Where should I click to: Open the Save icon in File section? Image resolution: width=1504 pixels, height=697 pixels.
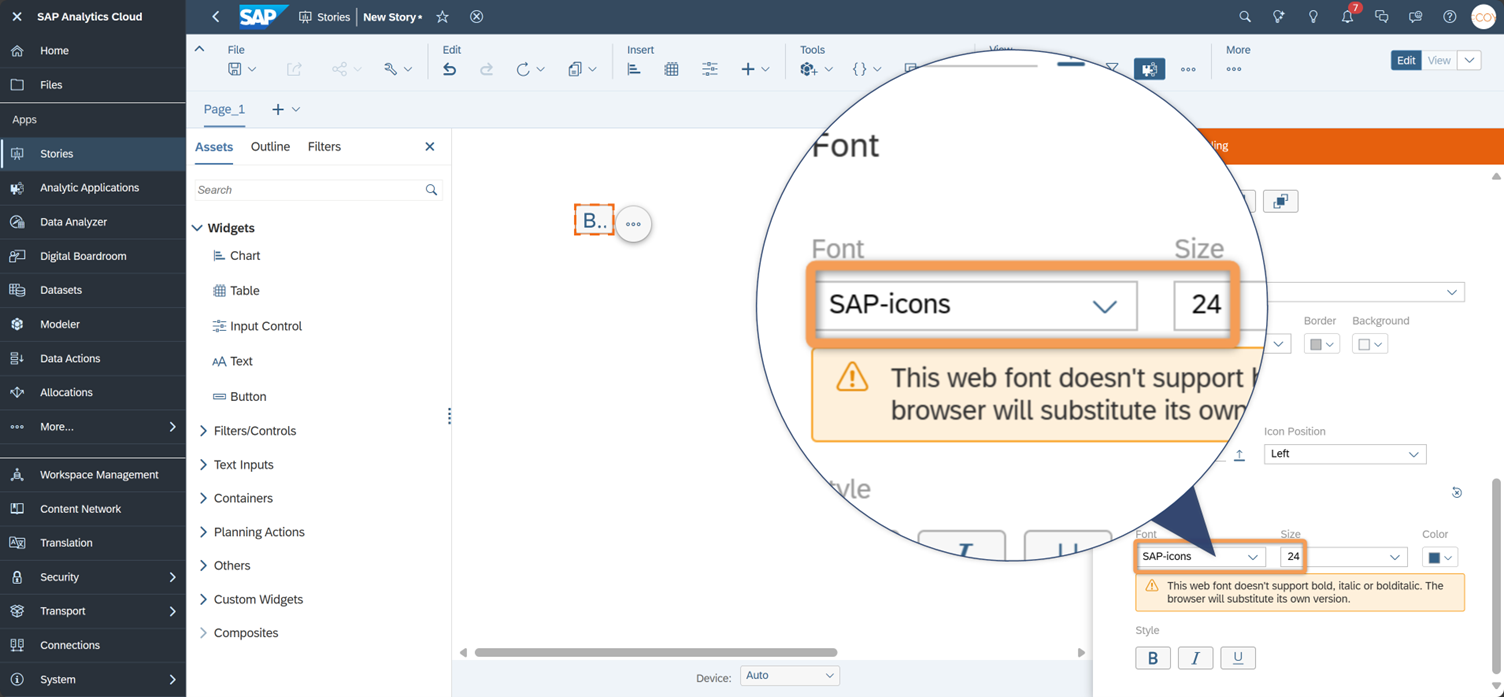click(x=235, y=69)
